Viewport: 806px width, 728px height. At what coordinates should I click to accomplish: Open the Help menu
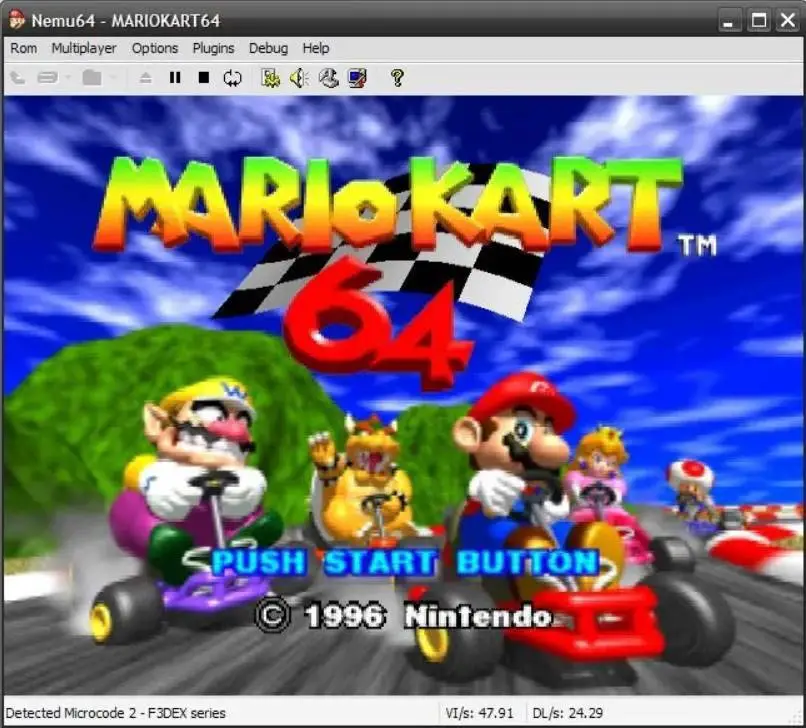pos(316,48)
